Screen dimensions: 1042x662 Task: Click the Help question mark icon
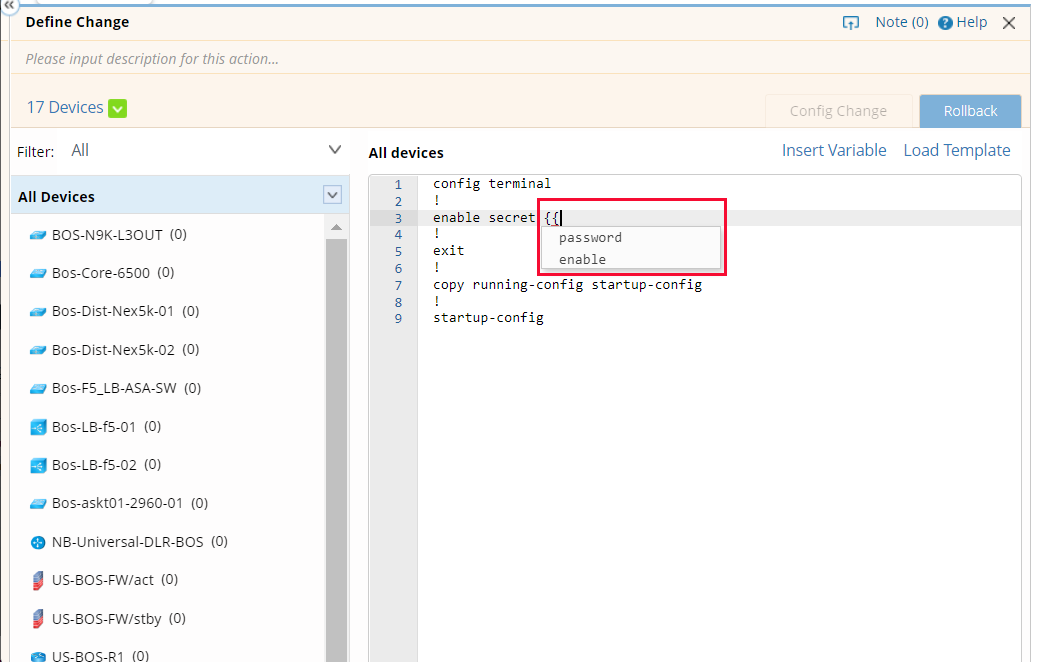(x=945, y=23)
